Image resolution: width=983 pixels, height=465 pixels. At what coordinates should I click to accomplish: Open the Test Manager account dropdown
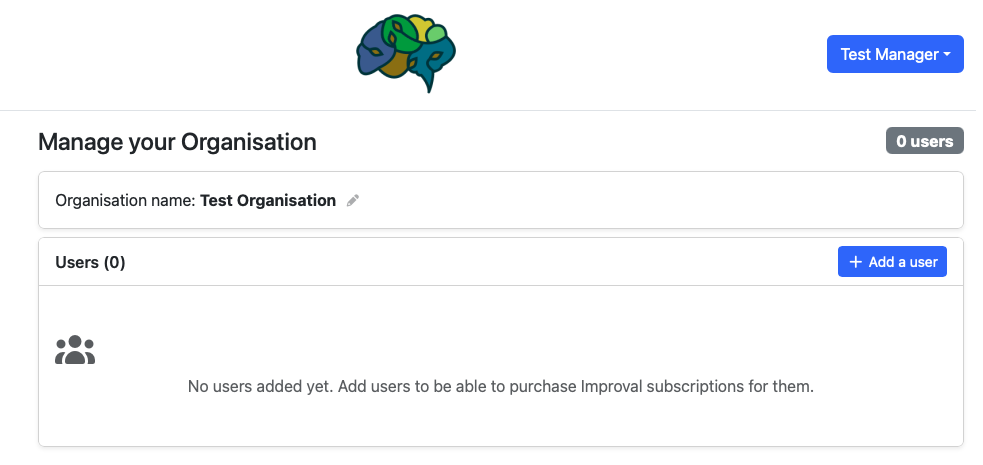point(894,55)
